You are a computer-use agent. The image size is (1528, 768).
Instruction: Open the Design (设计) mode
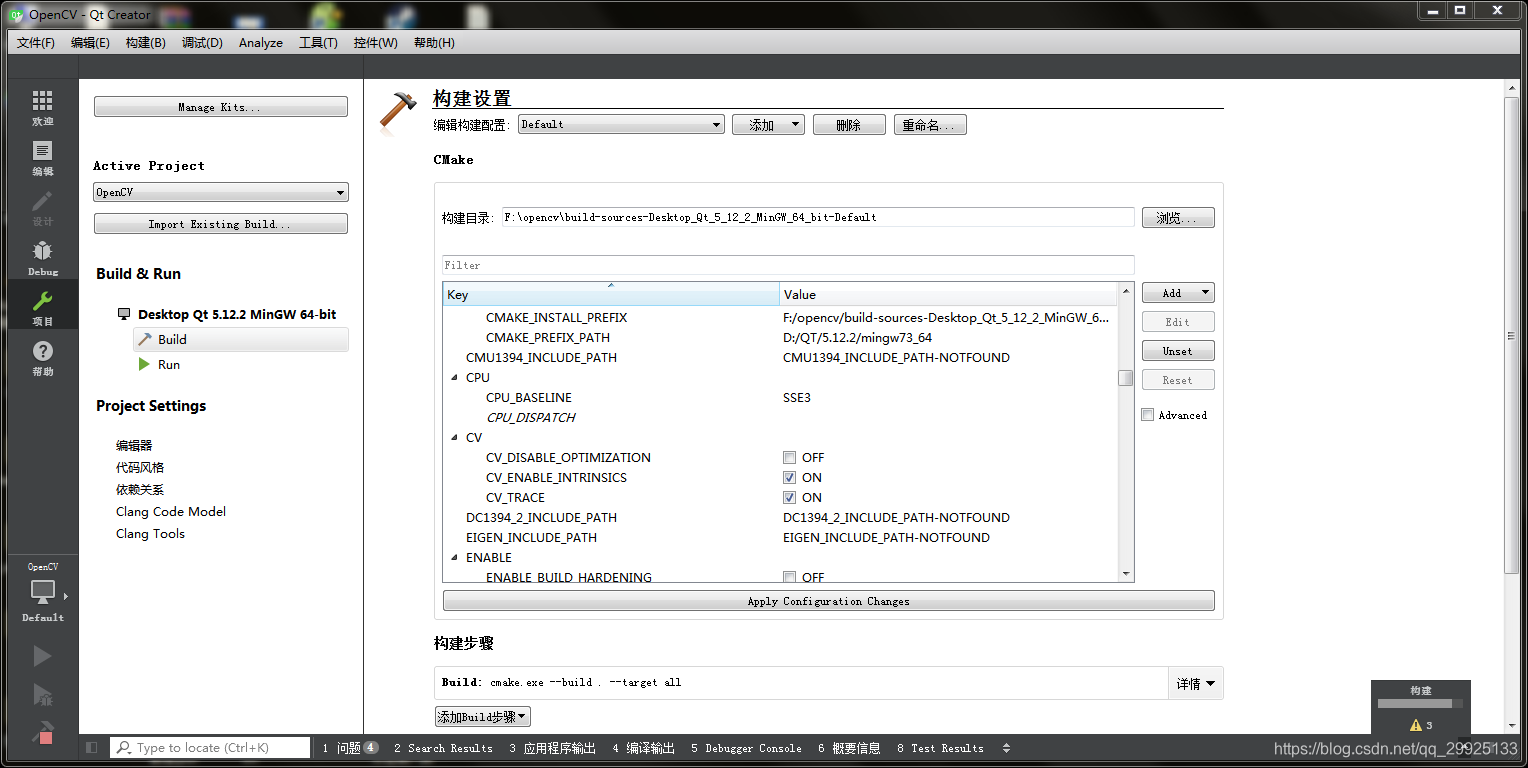(x=42, y=207)
